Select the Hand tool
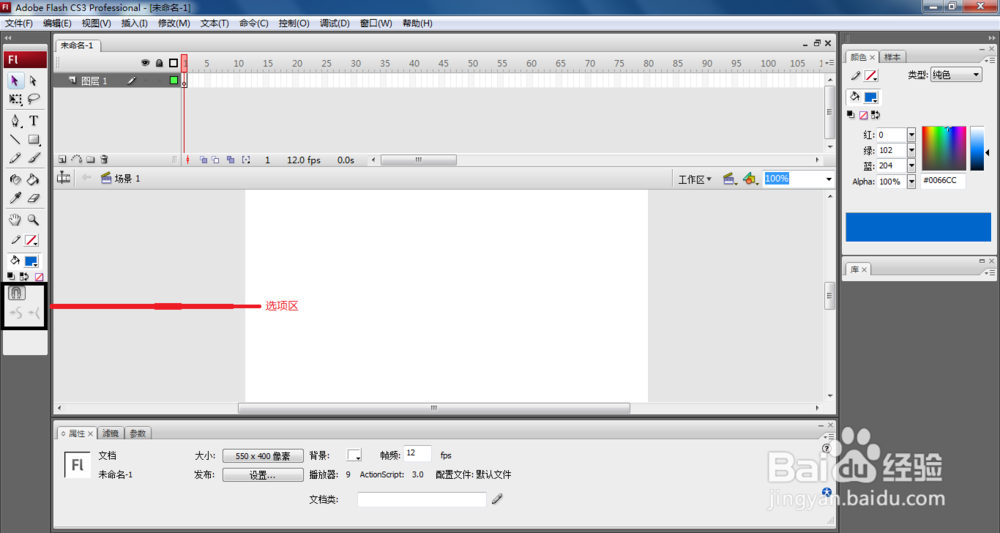 coord(15,220)
